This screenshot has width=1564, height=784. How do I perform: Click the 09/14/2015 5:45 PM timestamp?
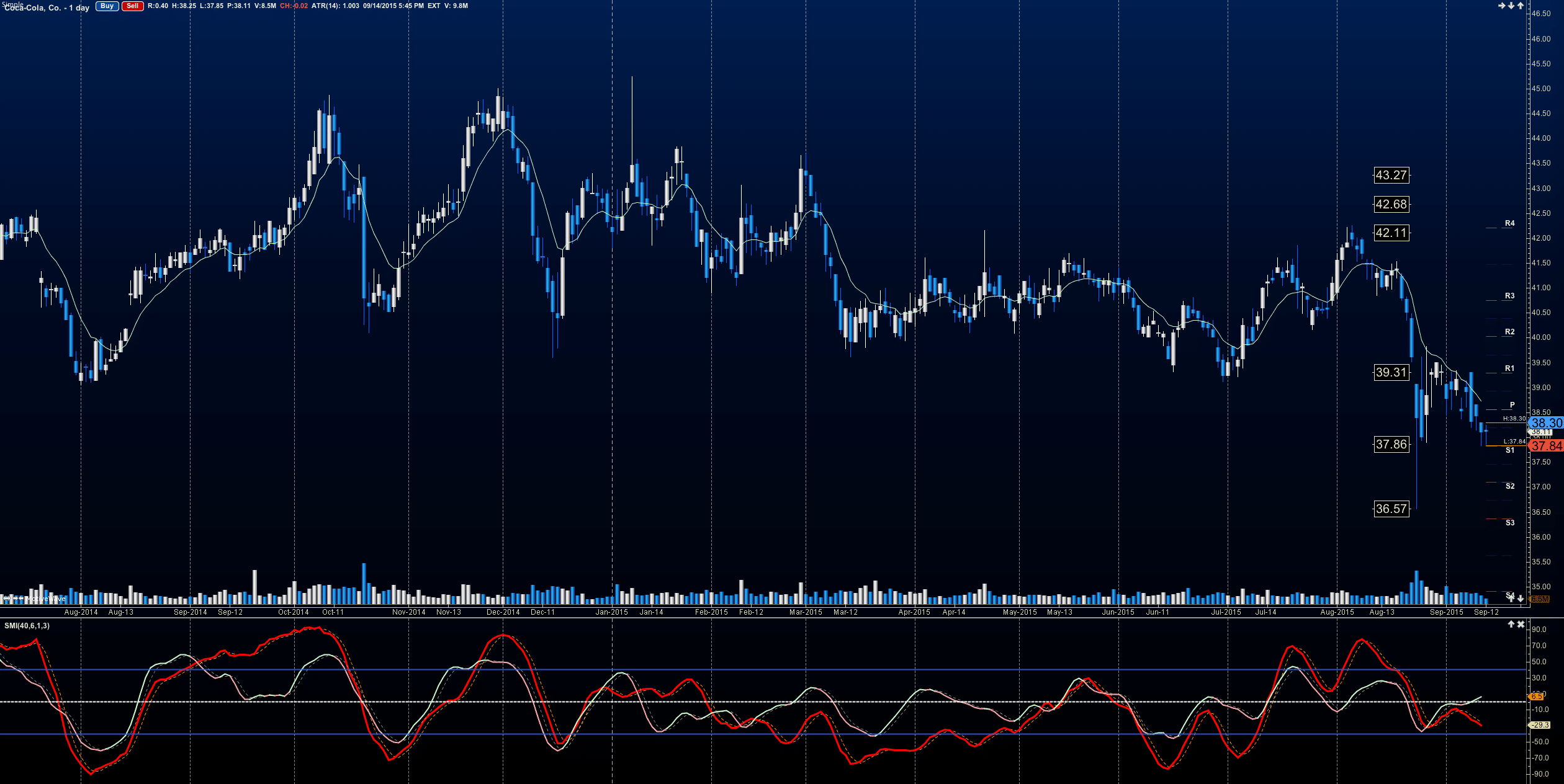(x=393, y=6)
